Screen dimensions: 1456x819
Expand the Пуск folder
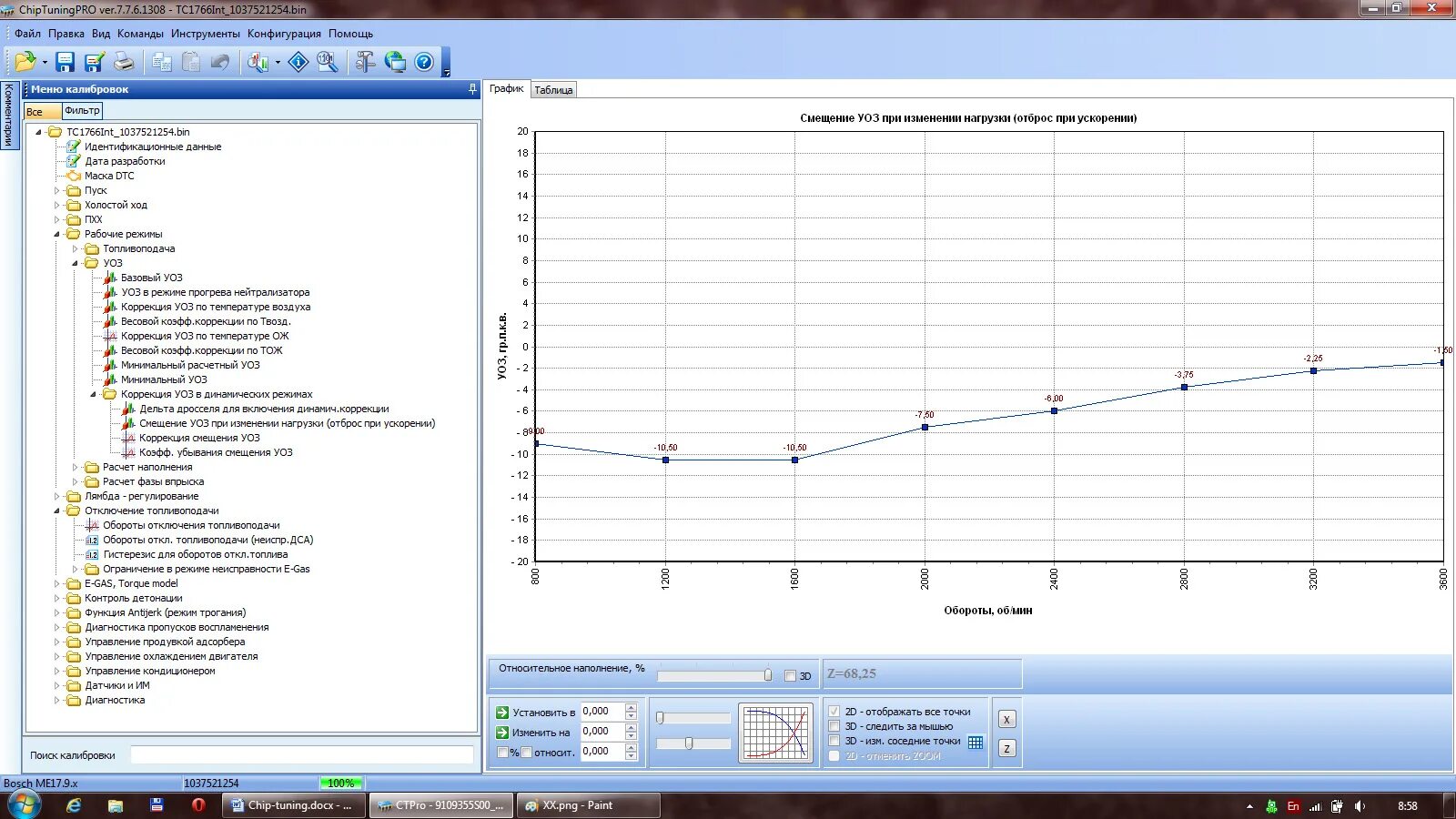click(x=56, y=190)
